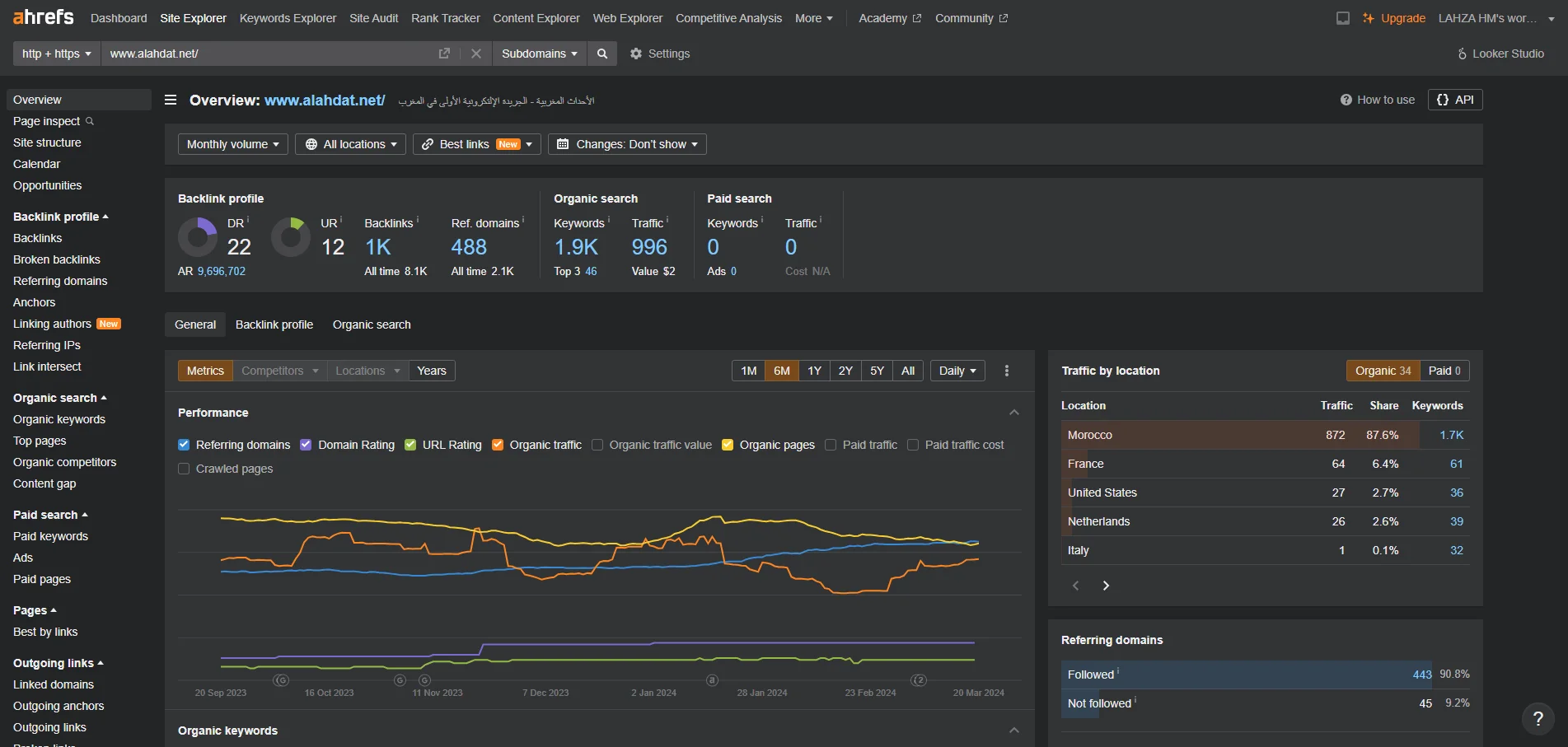Open the monitor display icon in header
Image resolution: width=1568 pixels, height=747 pixels.
[x=1343, y=18]
